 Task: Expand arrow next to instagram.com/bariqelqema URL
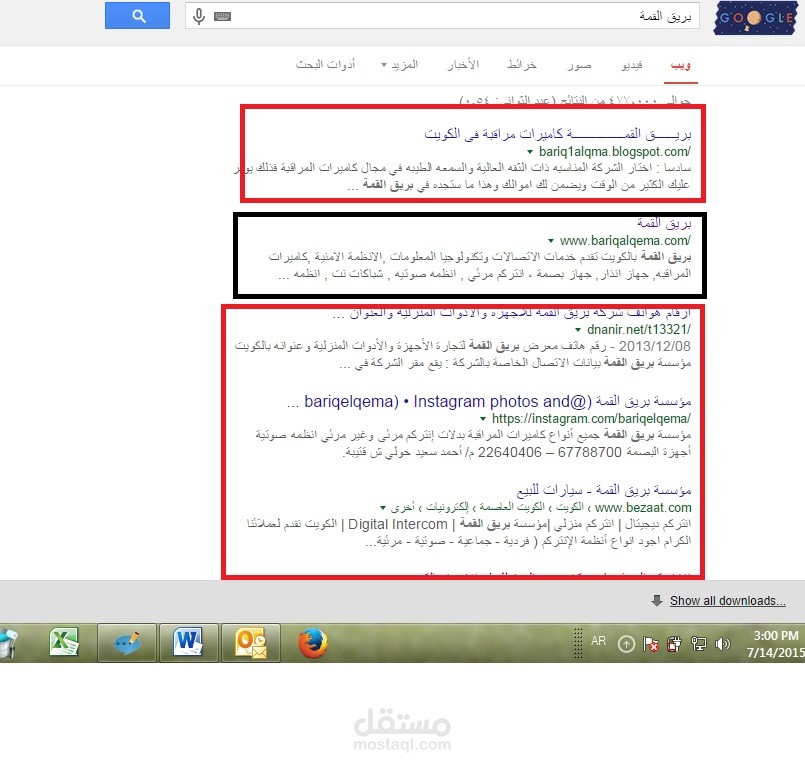point(483,419)
